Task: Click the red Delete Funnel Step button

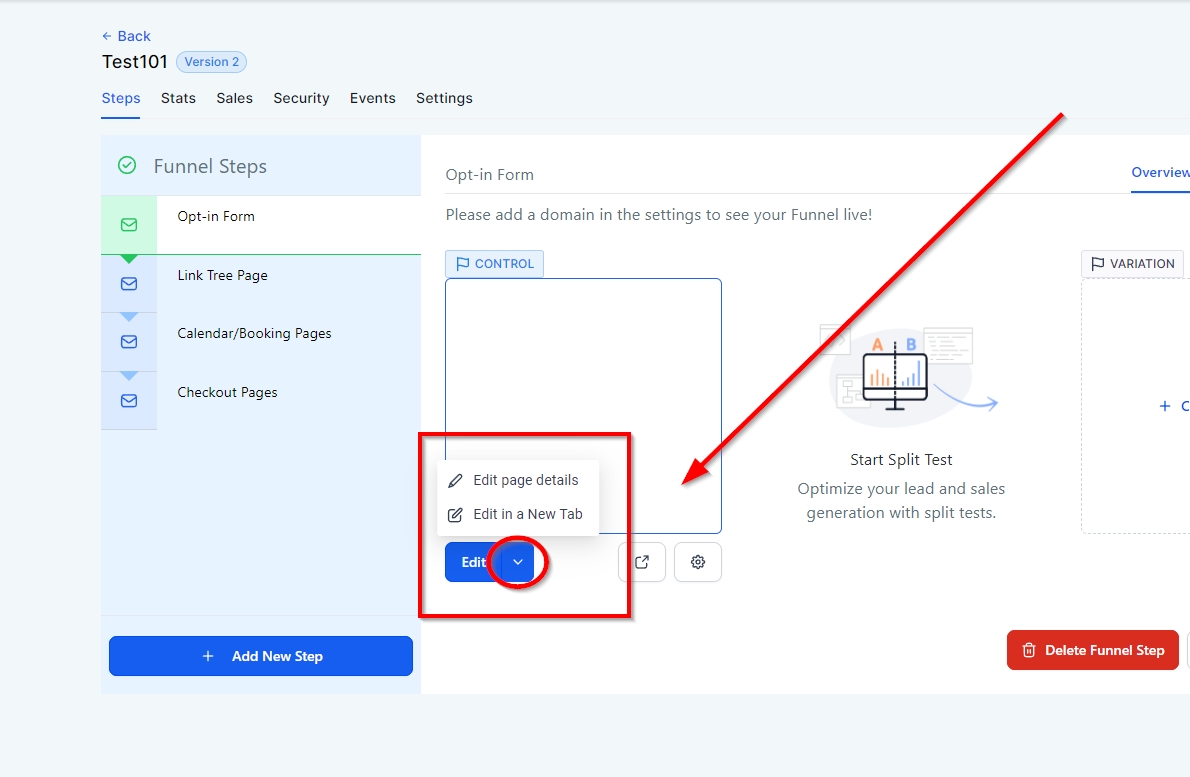Action: tap(1093, 650)
